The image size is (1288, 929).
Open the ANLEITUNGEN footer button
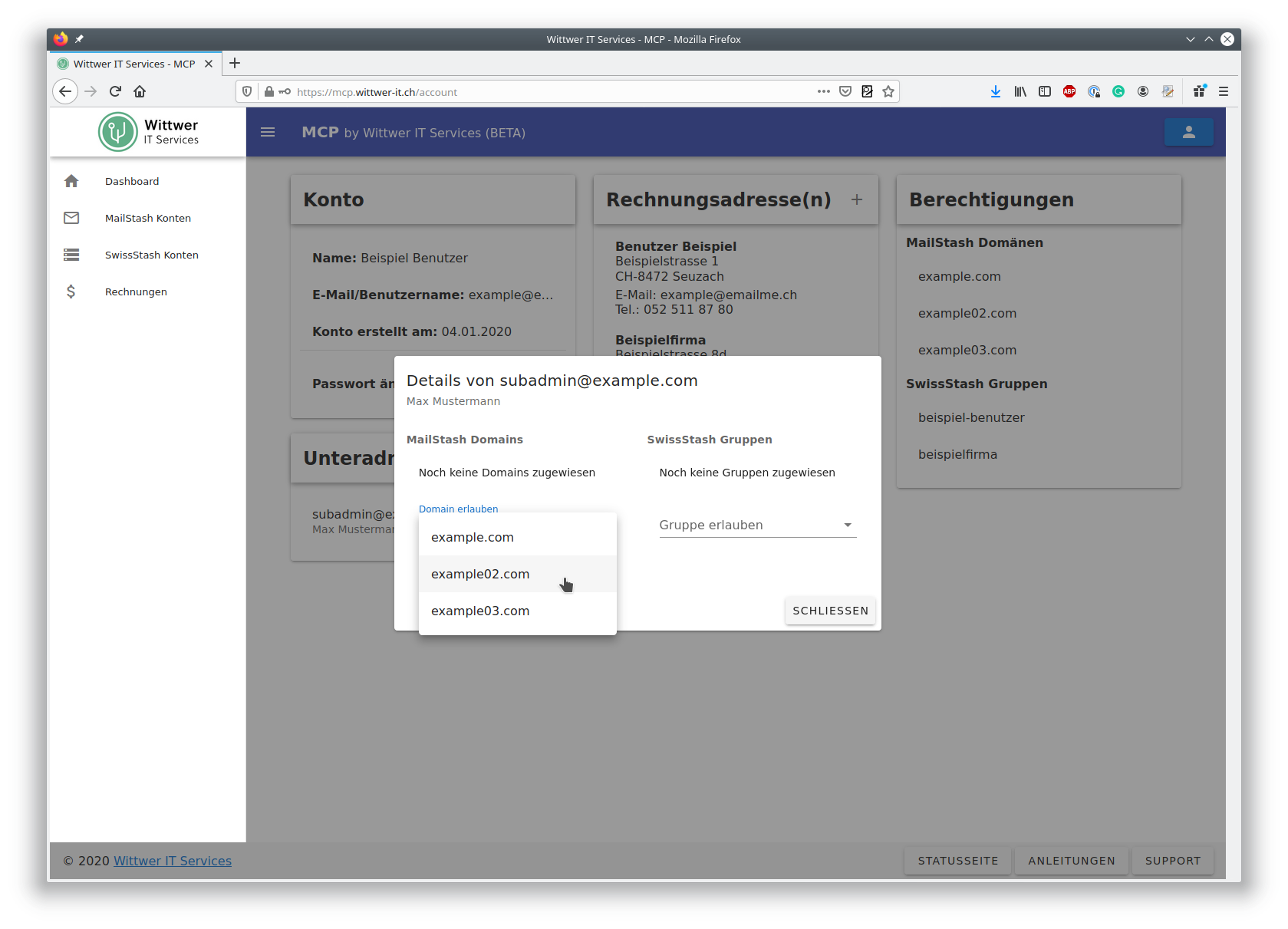click(x=1072, y=861)
